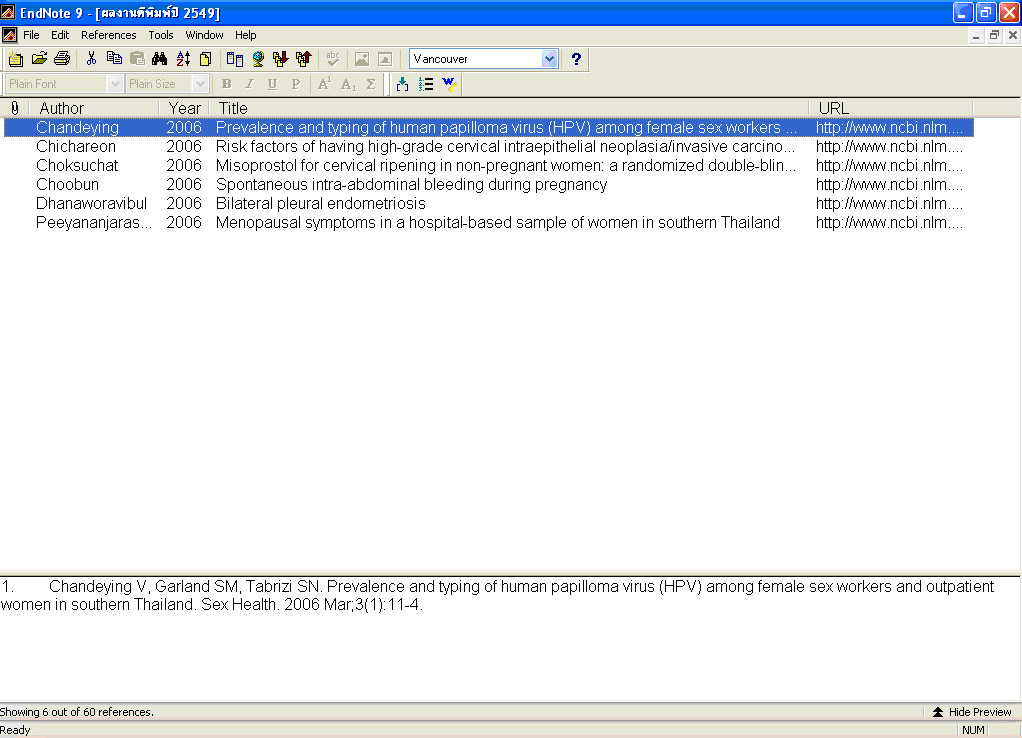Image resolution: width=1022 pixels, height=738 pixels.
Task: Sort references with the A-Z icon
Action: [183, 59]
